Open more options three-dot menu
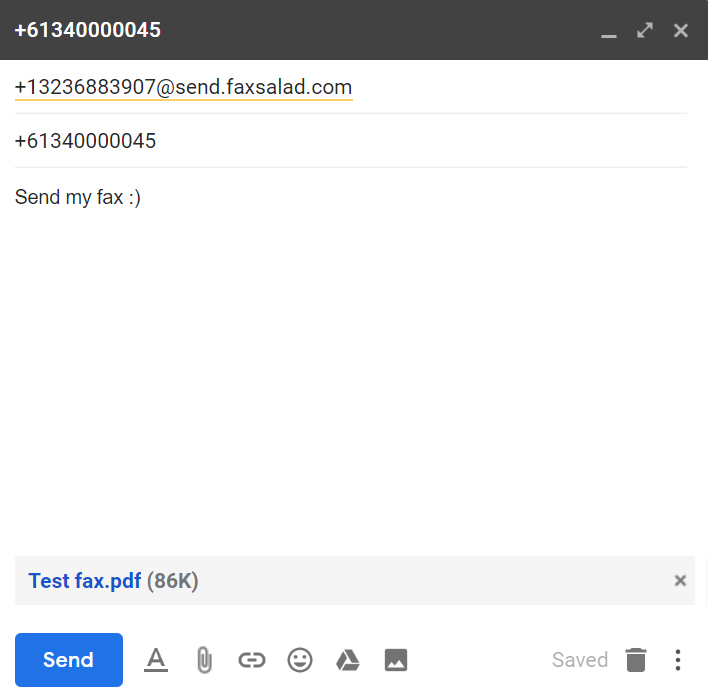The height and width of the screenshot is (699, 708). coord(678,660)
